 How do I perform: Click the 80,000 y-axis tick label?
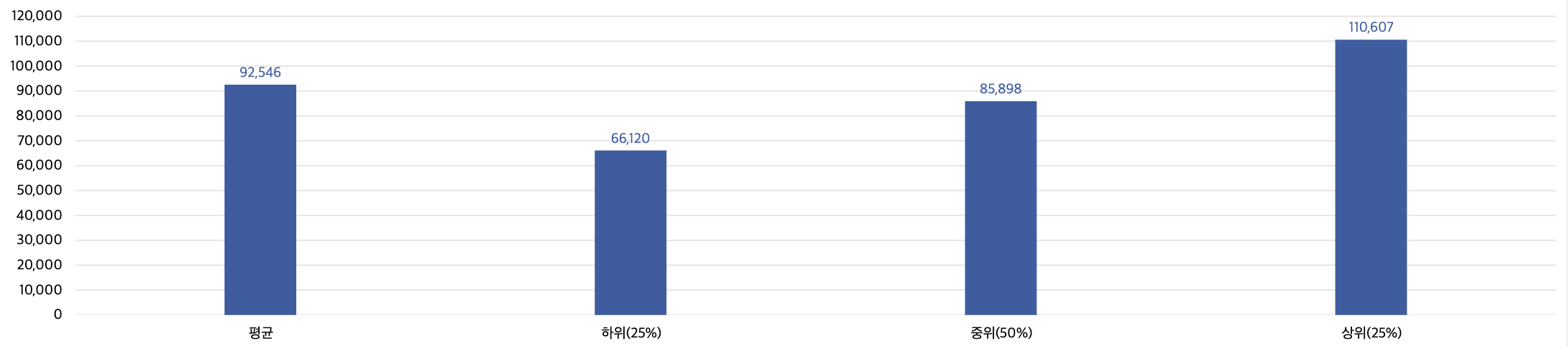[39, 116]
